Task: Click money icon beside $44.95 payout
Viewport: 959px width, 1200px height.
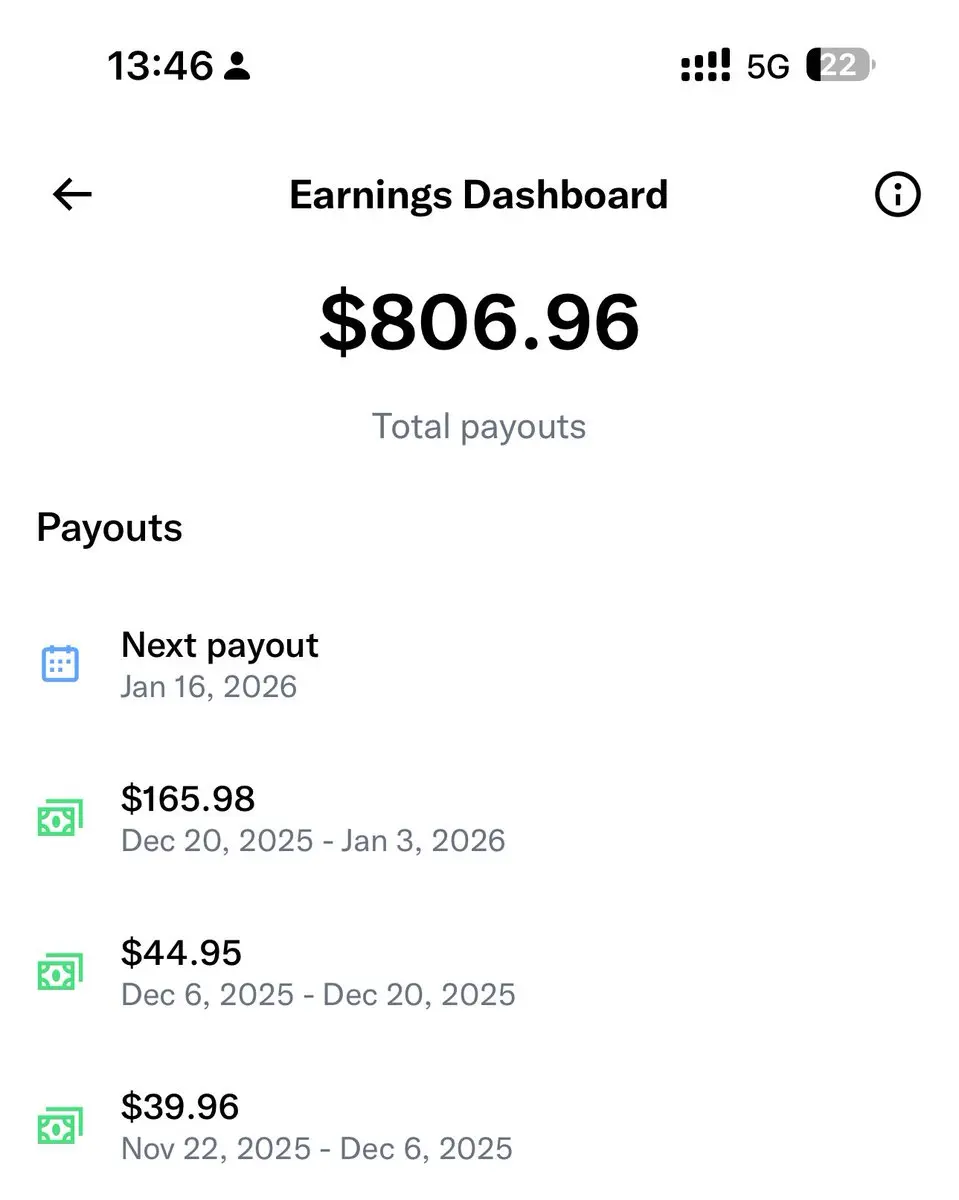Action: [60, 973]
